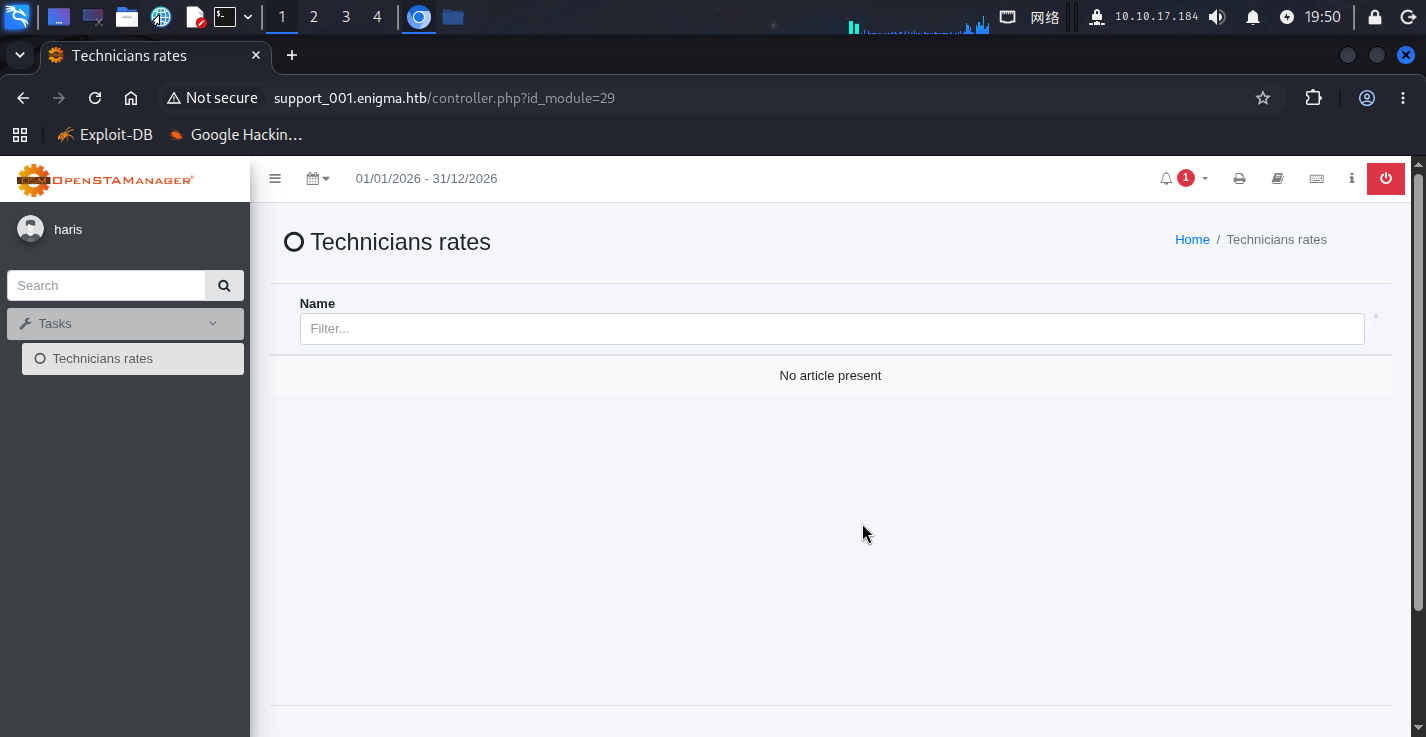Click the keyboard shortcuts icon
1426x737 pixels.
point(1316,179)
